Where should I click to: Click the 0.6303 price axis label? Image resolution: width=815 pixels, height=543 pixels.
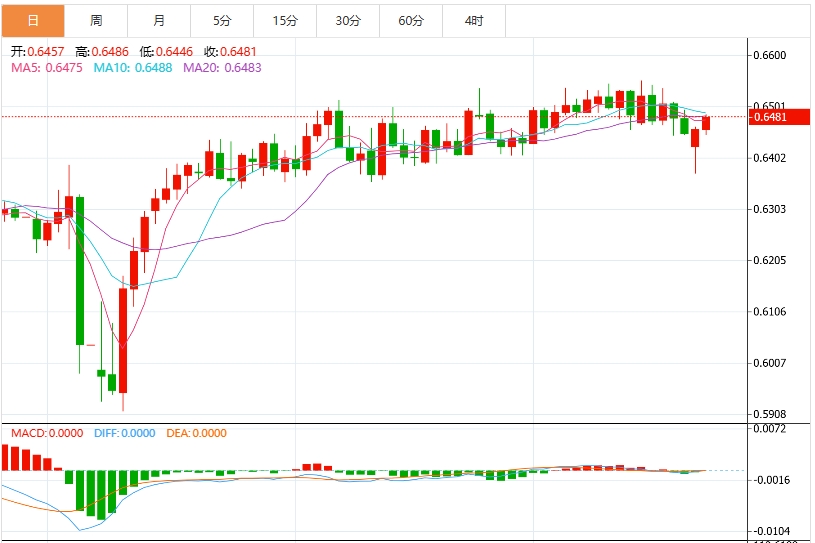(x=770, y=209)
